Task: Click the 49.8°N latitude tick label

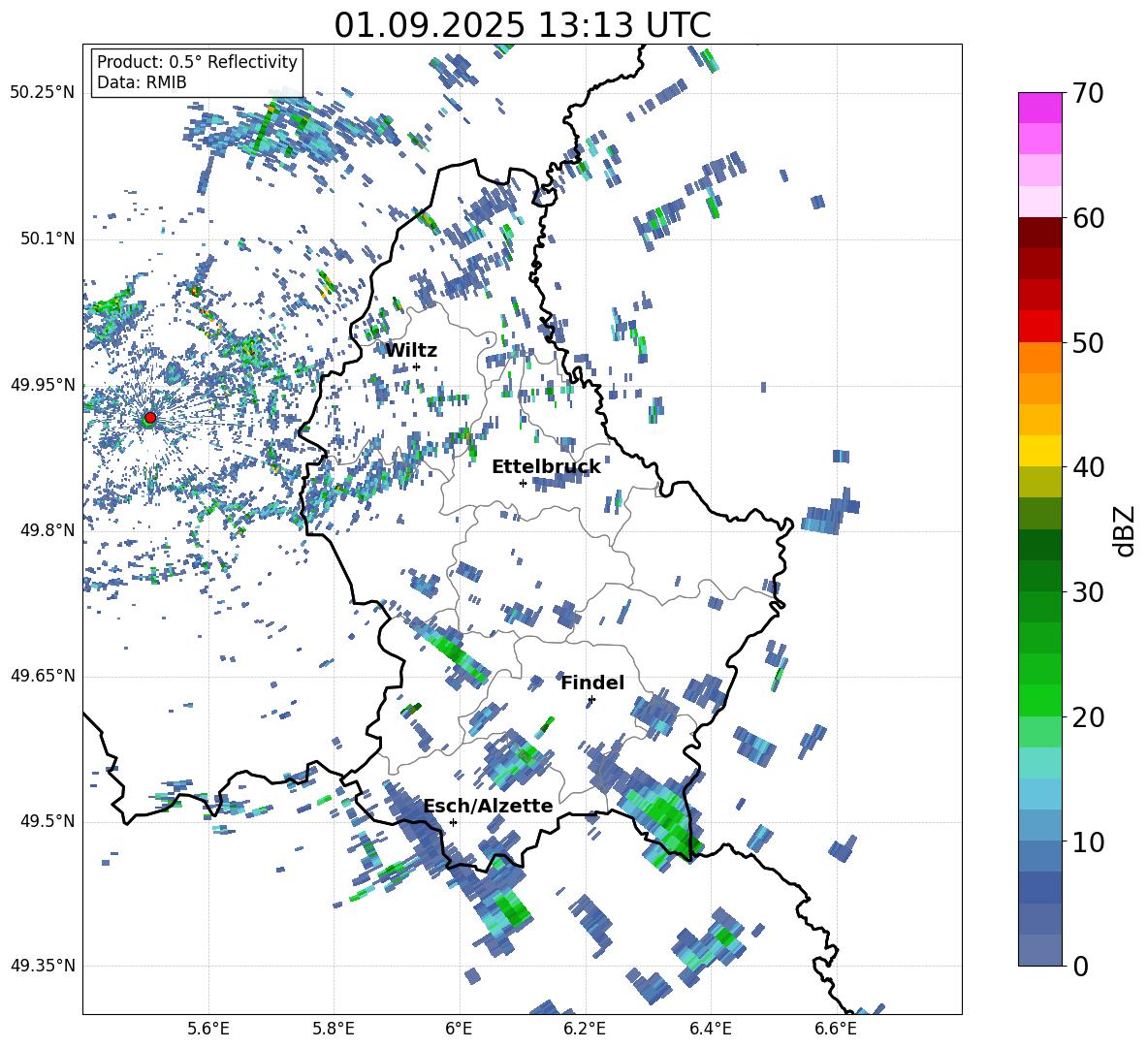Action: pyautogui.click(x=47, y=530)
